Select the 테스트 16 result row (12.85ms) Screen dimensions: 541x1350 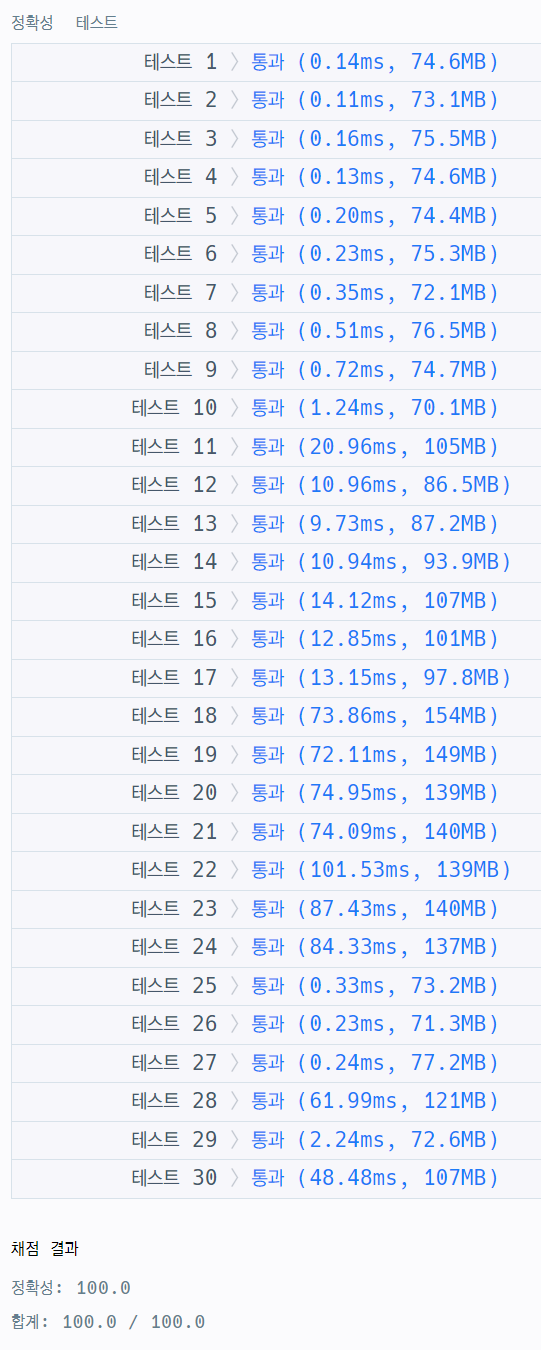(x=276, y=640)
